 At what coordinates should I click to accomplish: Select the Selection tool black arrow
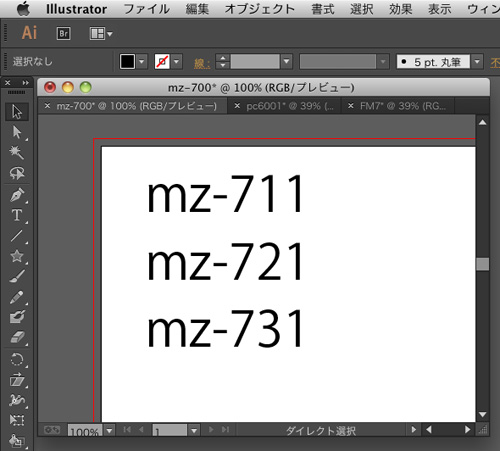[x=17, y=112]
